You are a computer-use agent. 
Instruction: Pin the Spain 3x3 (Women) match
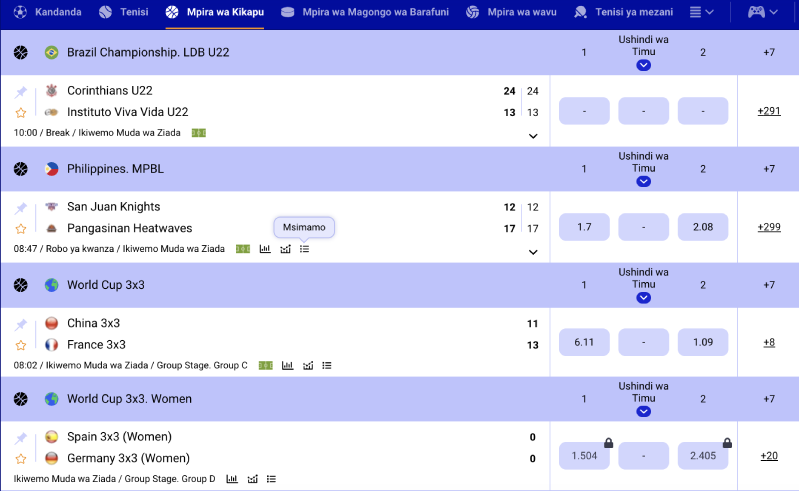point(21,438)
